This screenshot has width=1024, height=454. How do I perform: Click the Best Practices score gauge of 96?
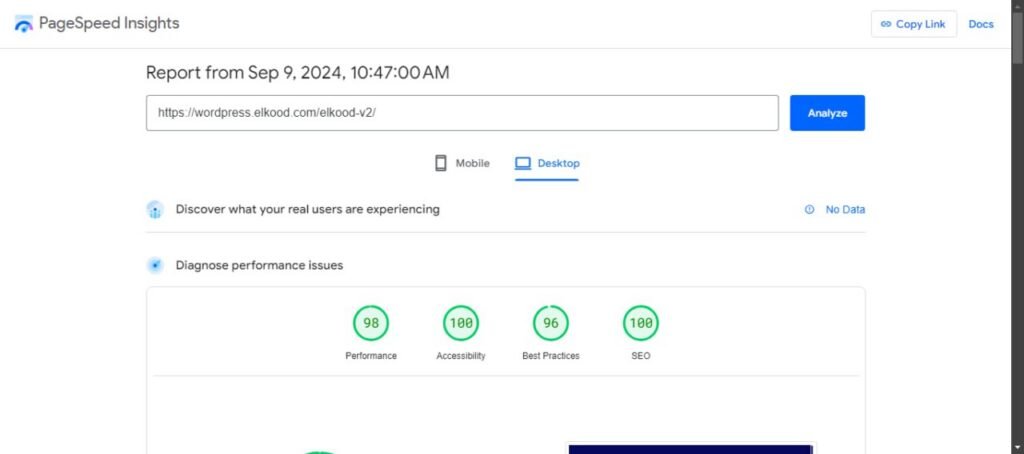coord(551,323)
